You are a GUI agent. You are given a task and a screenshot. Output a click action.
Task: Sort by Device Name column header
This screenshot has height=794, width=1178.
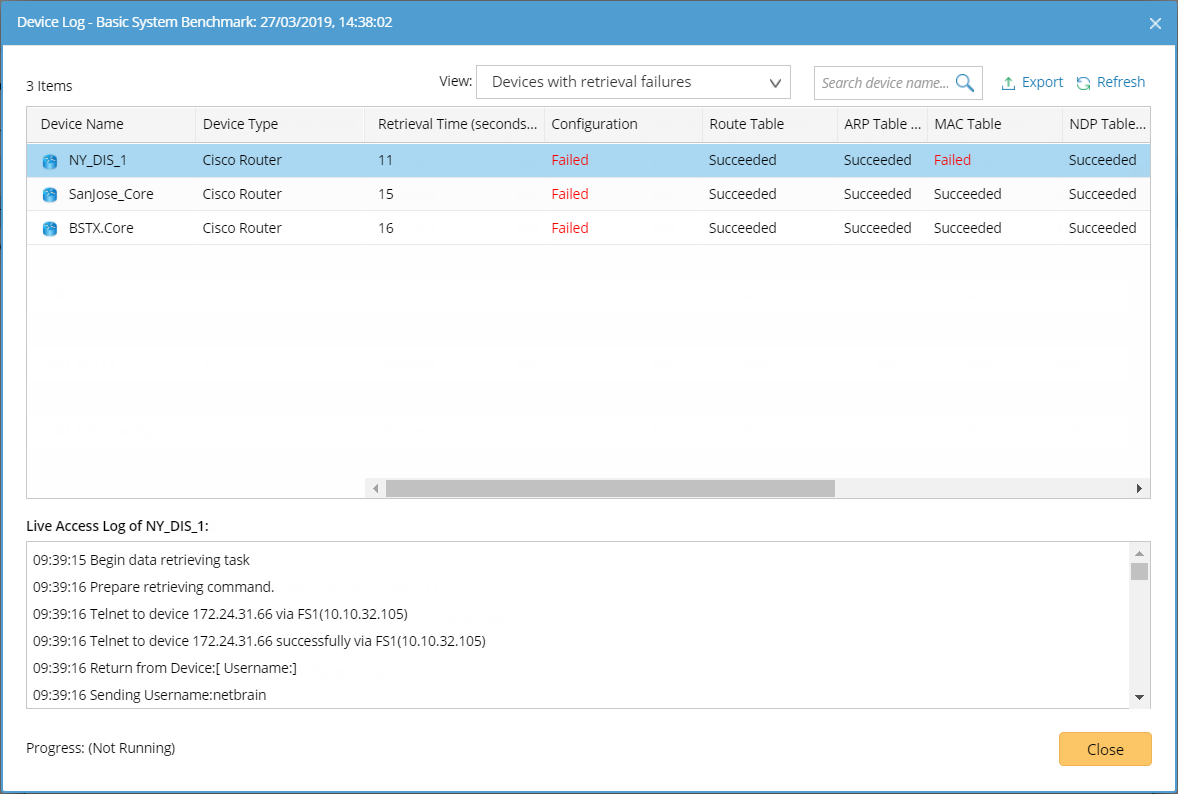pos(82,124)
